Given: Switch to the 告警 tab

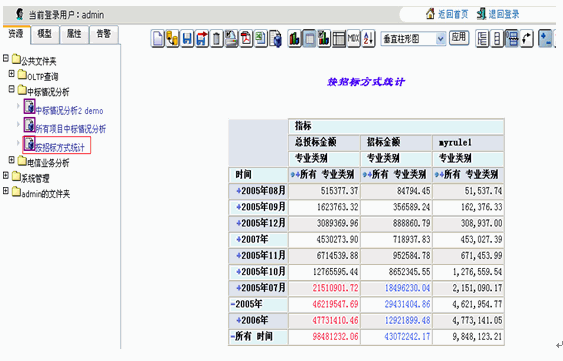Looking at the screenshot, I should 103,34.
